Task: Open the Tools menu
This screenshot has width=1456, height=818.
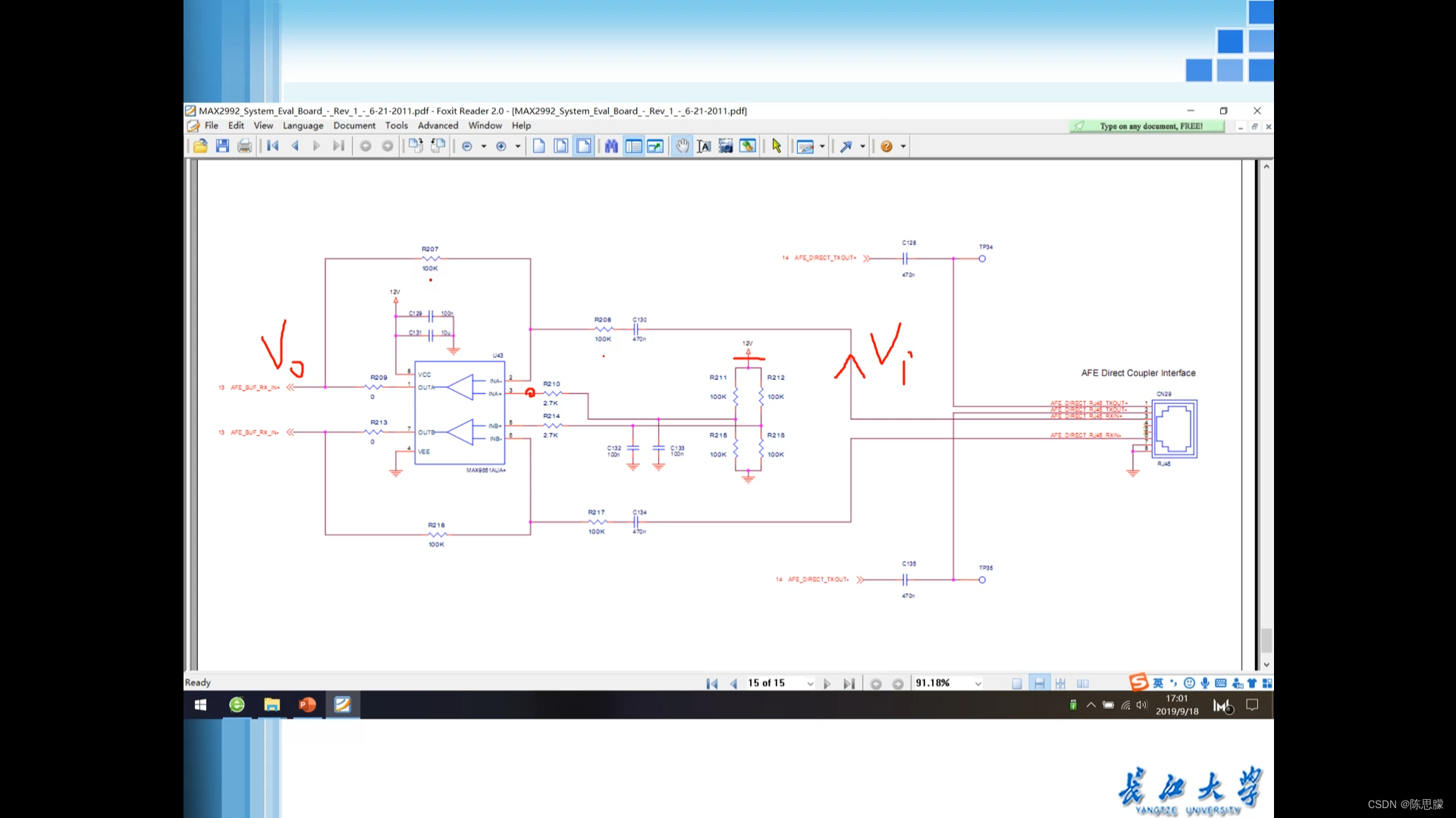Action: 397,126
